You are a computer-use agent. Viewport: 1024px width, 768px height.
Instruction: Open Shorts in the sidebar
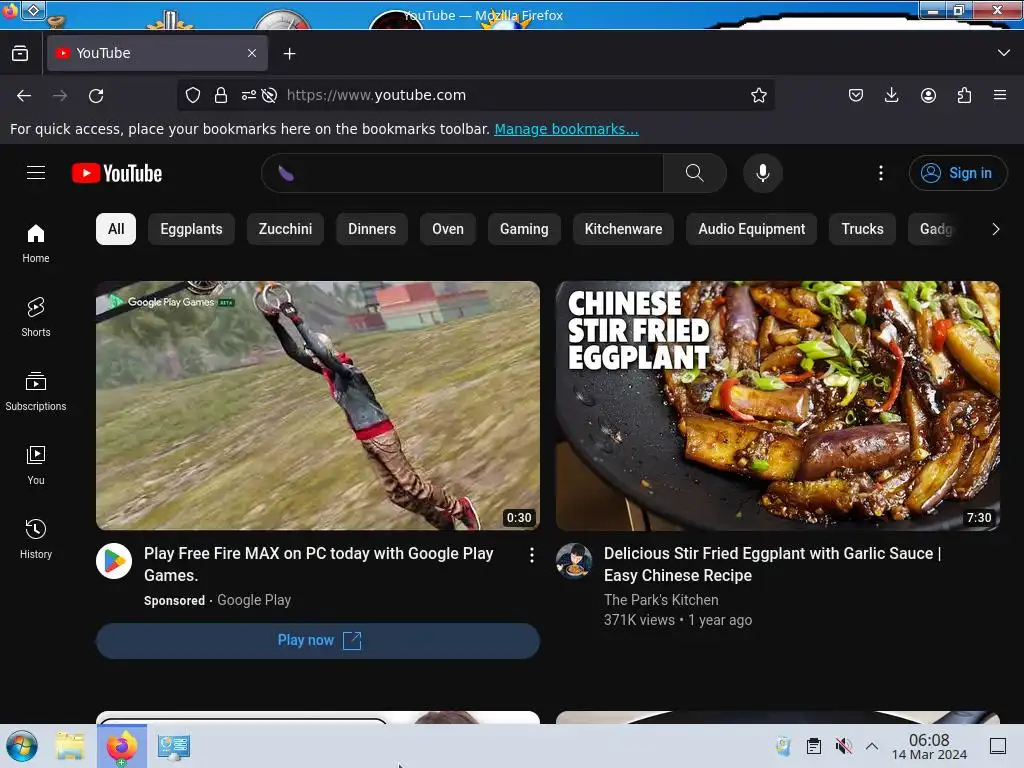[36, 317]
